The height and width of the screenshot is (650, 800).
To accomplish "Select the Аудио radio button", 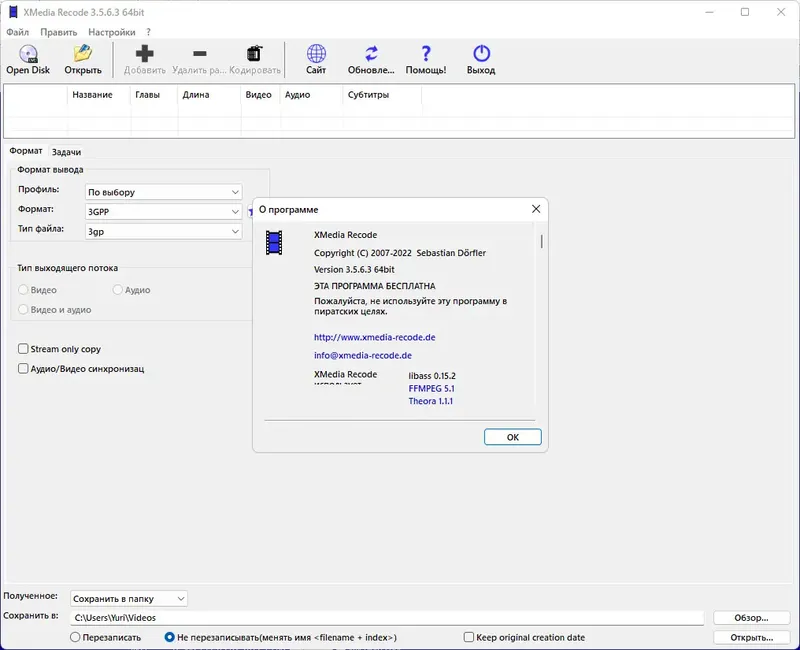I will (x=117, y=290).
